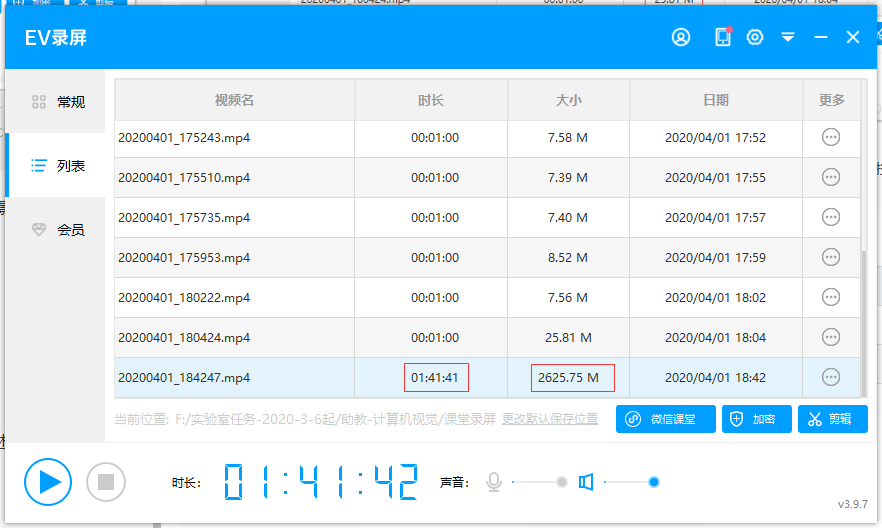Open the 微信课堂 button
This screenshot has height=528, width=882.
pyautogui.click(x=665, y=419)
